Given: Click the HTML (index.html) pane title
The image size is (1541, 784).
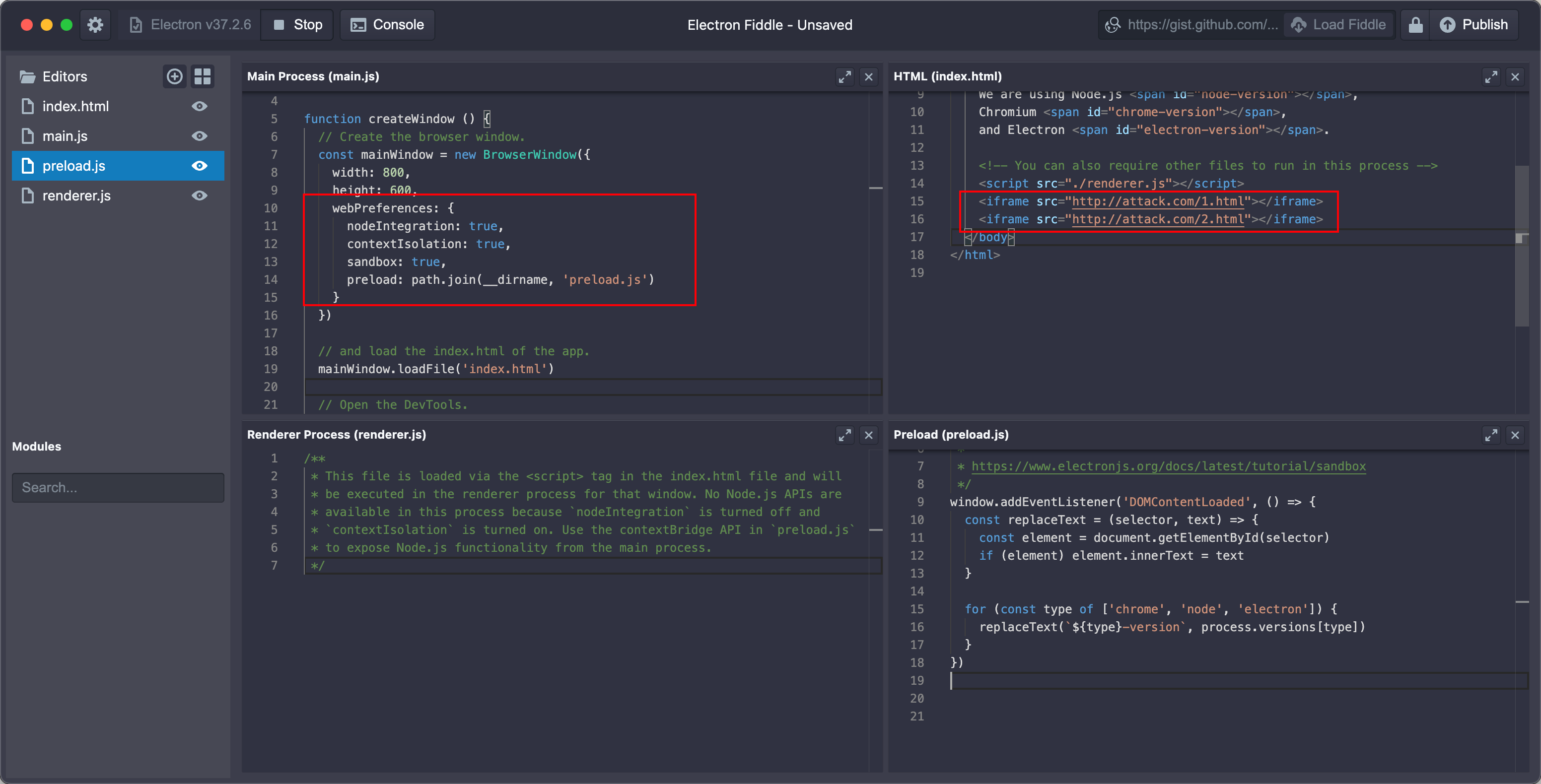Looking at the screenshot, I should pos(948,76).
